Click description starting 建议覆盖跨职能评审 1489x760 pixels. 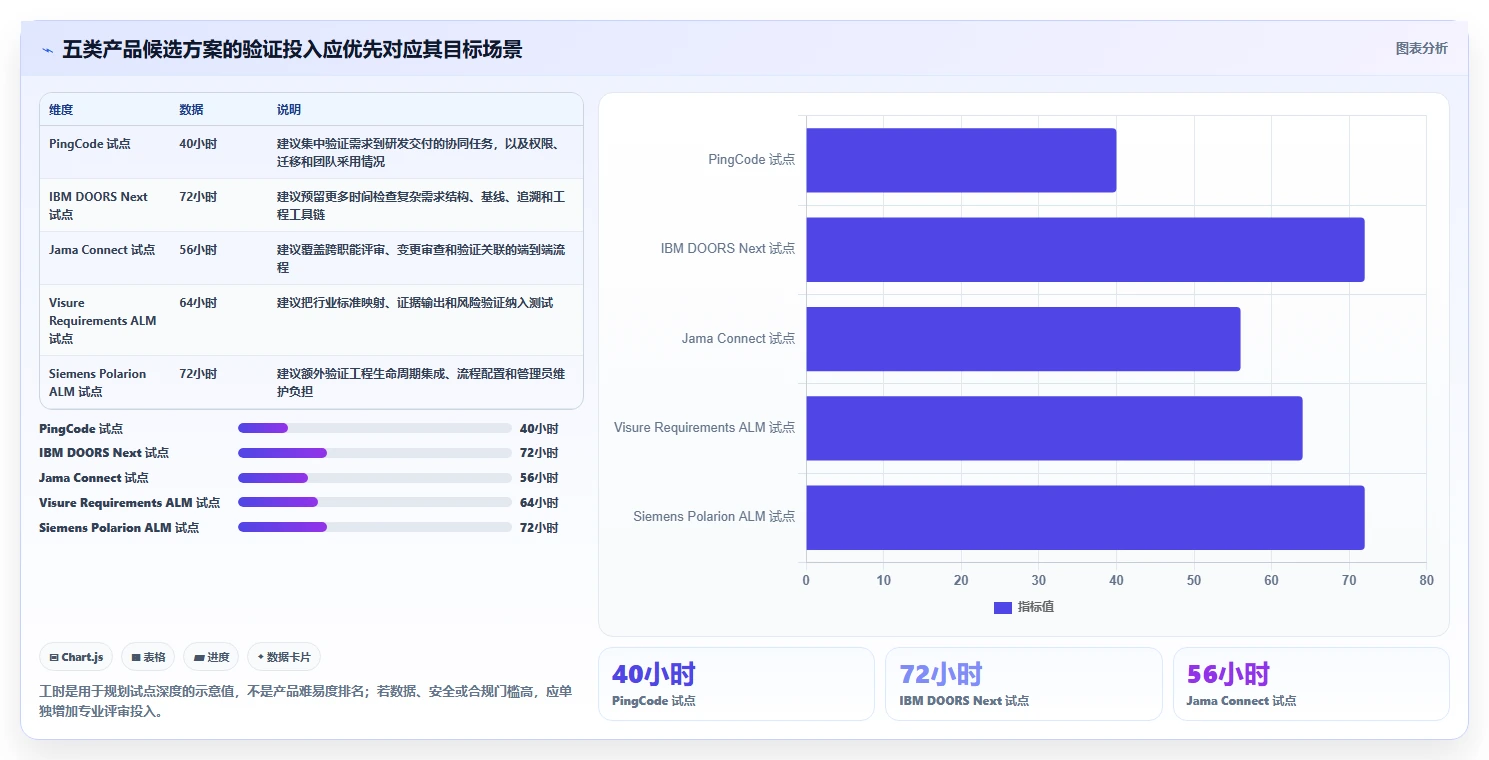click(421, 259)
